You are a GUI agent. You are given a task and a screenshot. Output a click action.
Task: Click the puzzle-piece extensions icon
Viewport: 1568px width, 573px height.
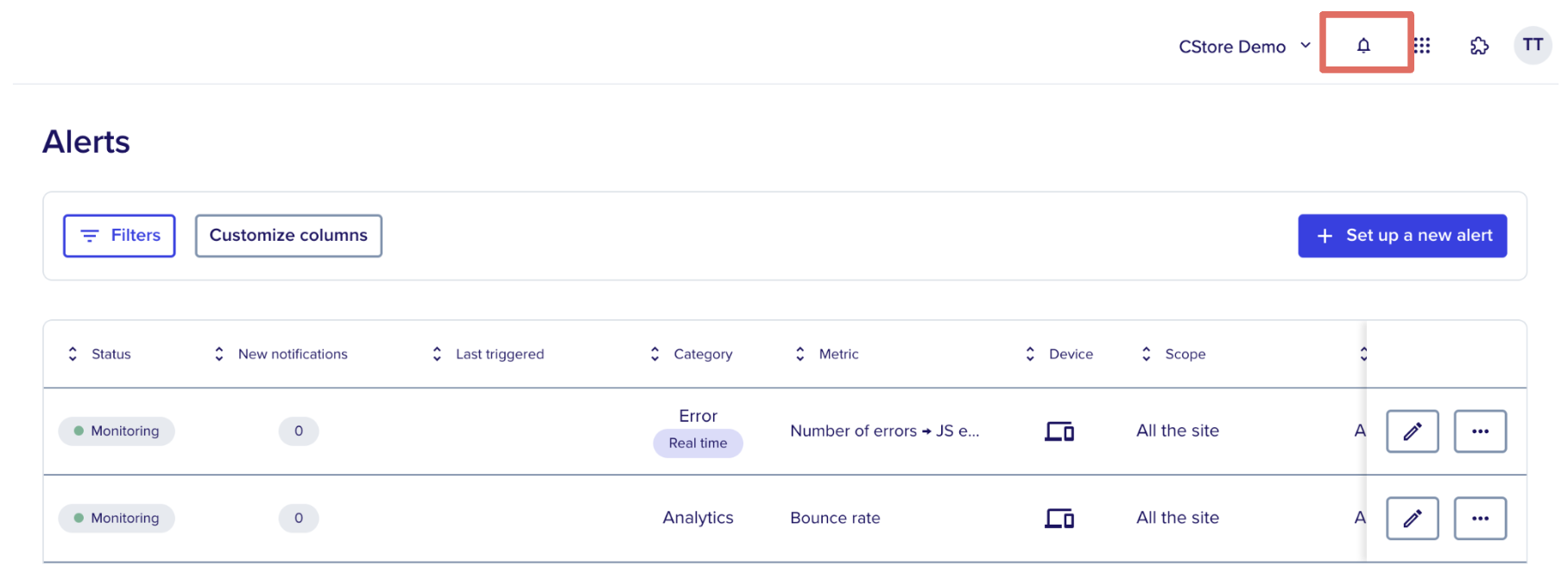[x=1480, y=45]
